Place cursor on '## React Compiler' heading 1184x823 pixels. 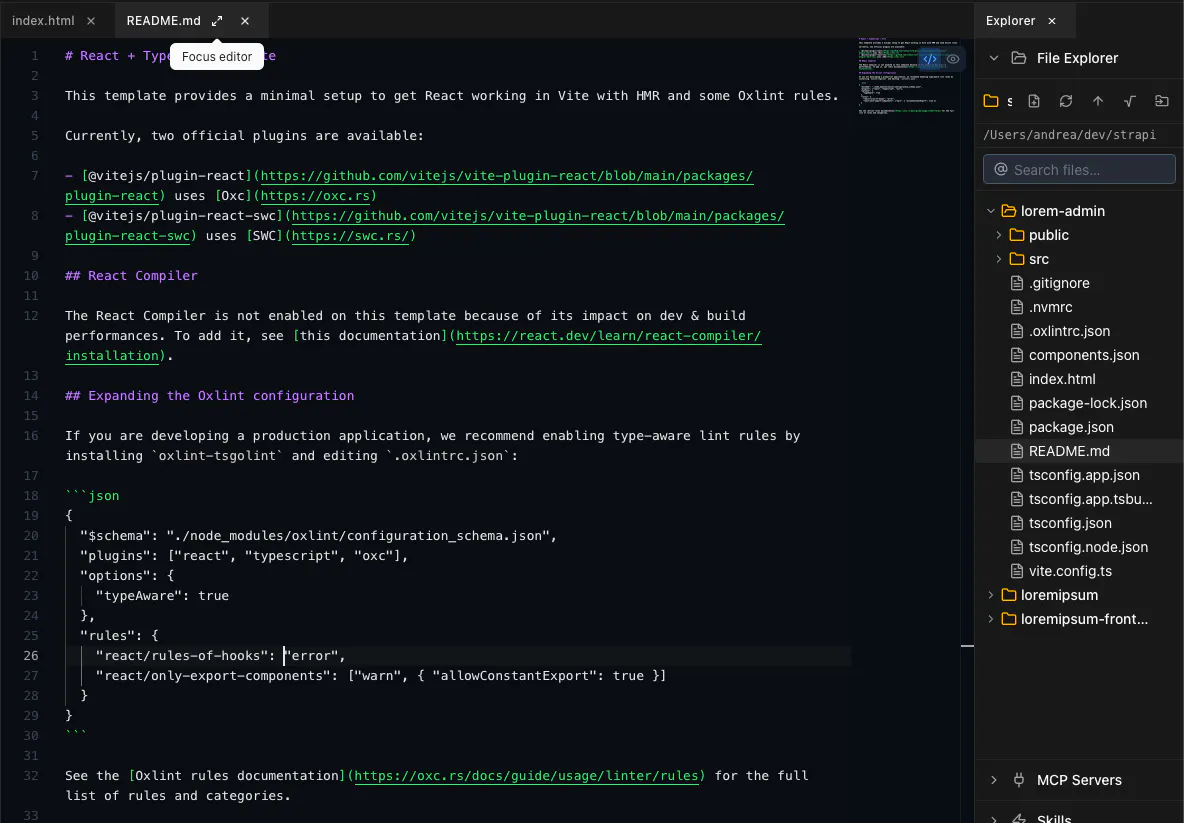tap(131, 276)
